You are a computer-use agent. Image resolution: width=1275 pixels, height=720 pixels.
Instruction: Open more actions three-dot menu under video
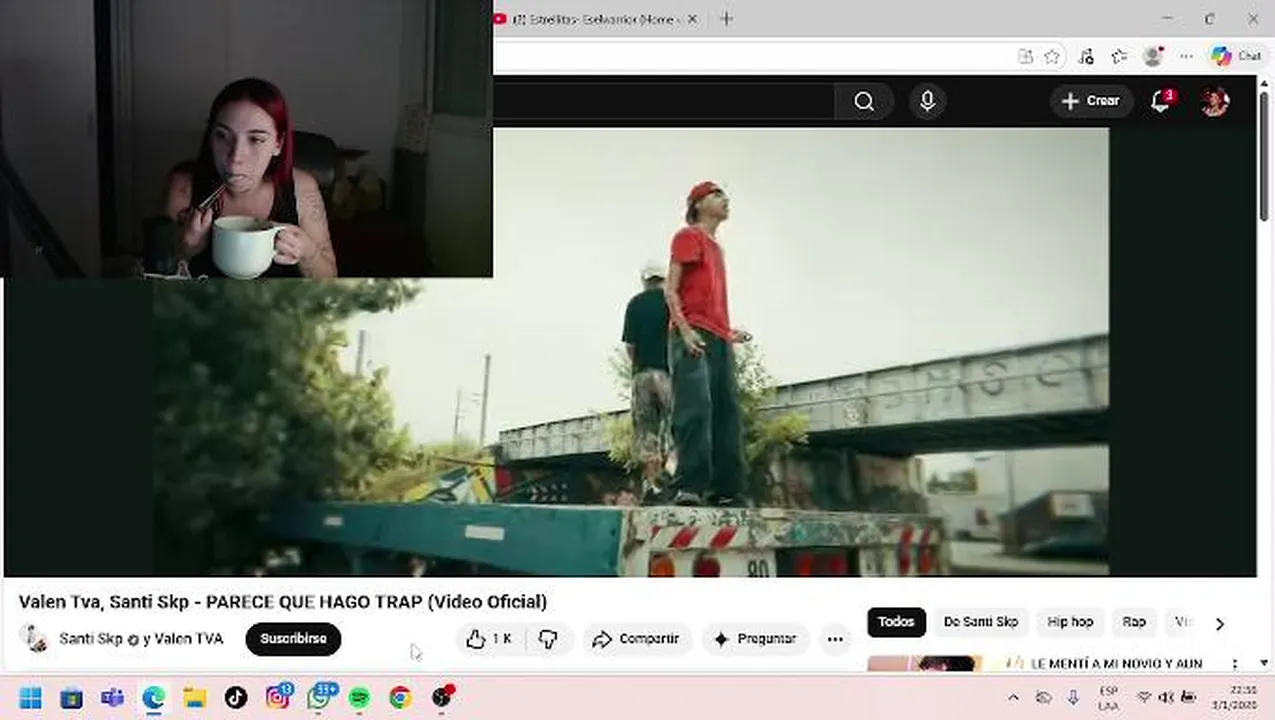tap(834, 639)
